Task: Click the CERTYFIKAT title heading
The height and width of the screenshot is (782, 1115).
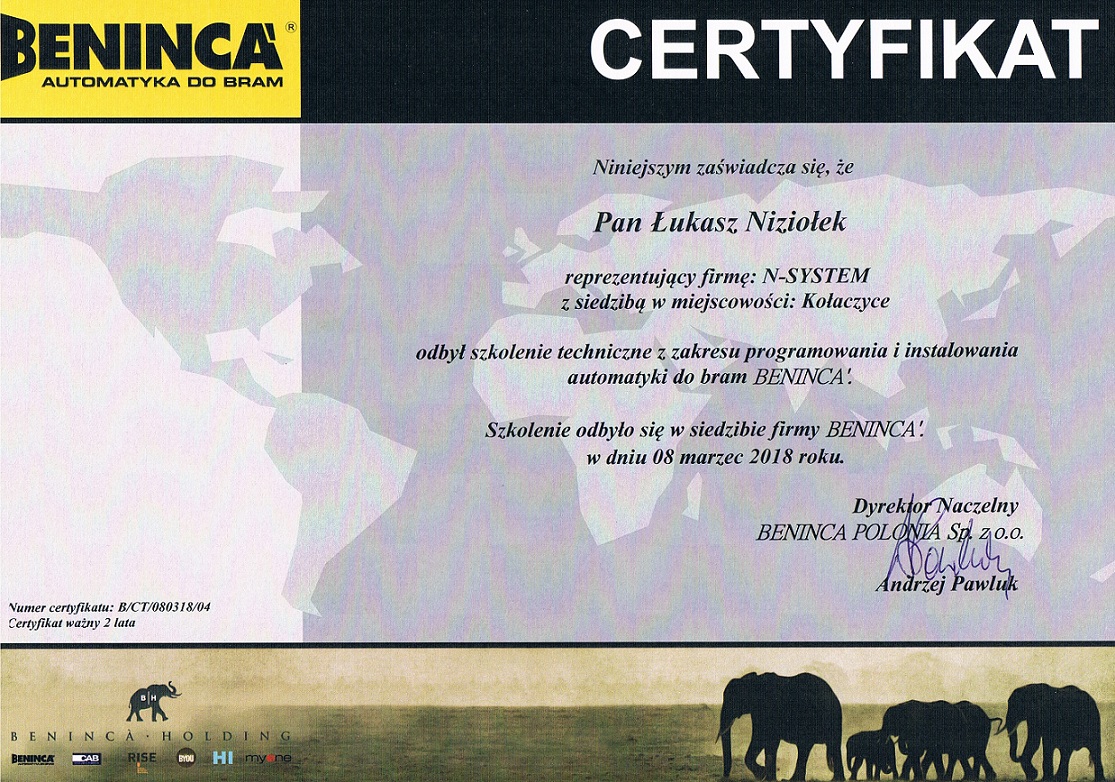Action: pos(845,50)
